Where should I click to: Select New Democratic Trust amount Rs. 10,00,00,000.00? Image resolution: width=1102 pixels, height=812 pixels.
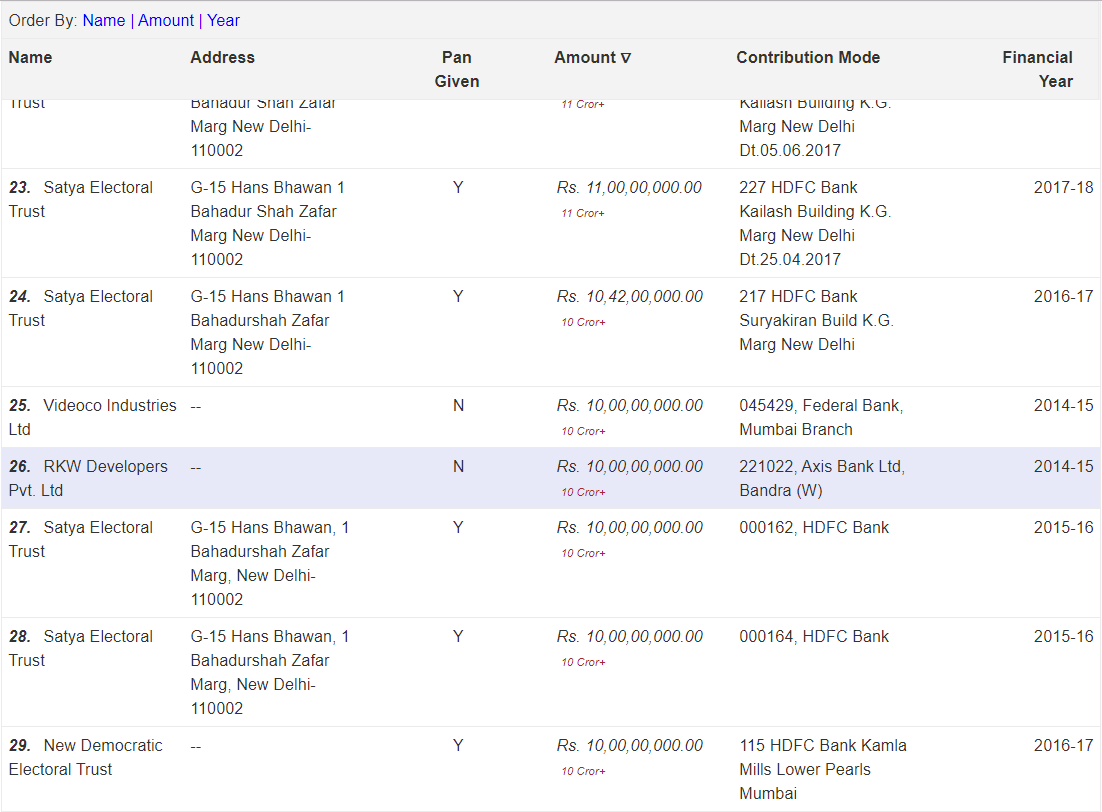pos(630,746)
